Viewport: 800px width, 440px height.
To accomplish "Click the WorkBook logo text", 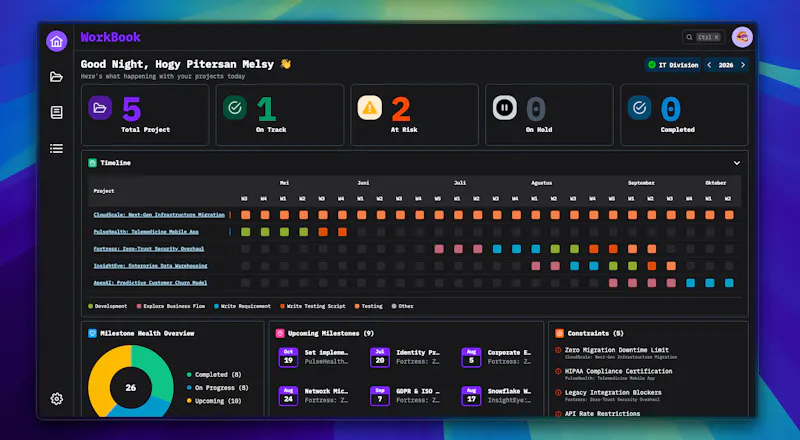I will click(111, 37).
